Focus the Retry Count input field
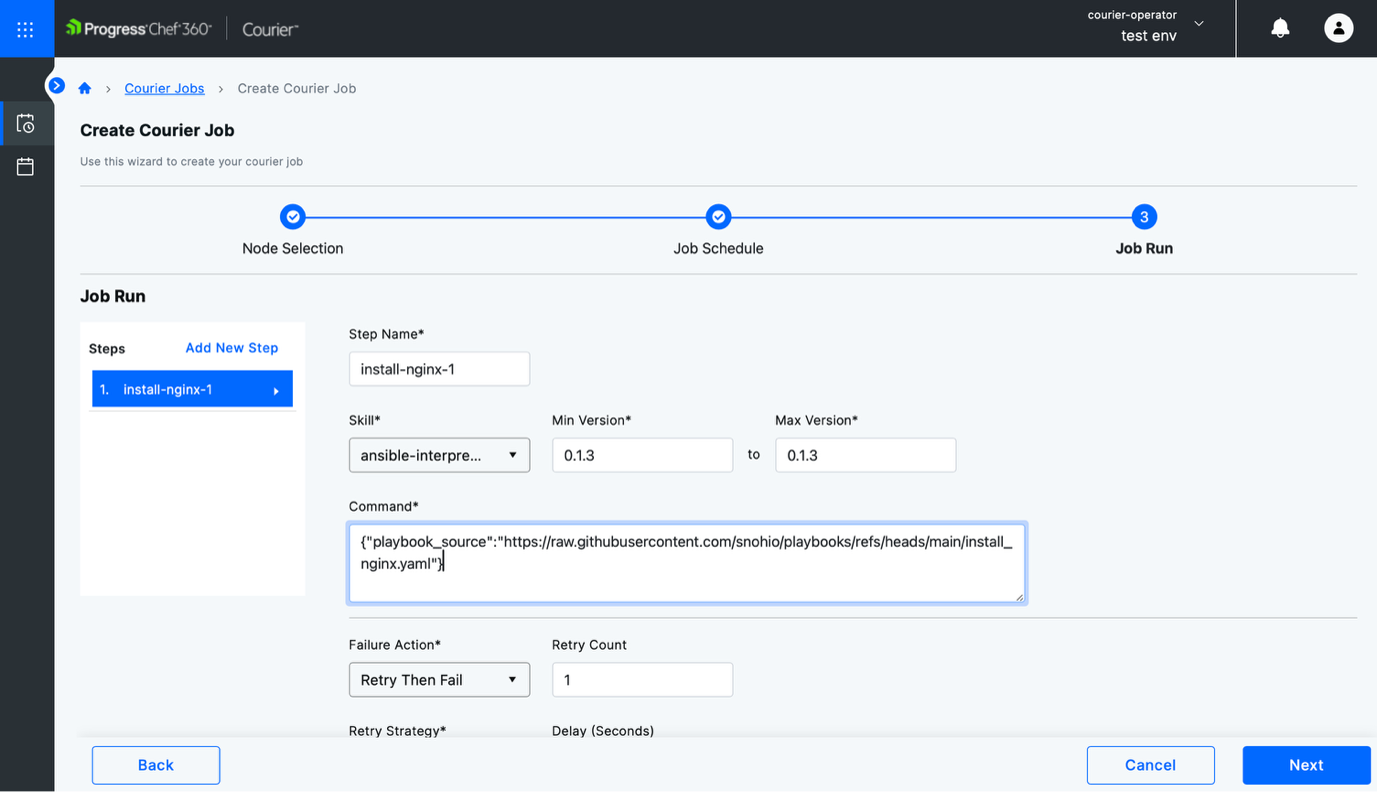 (642, 680)
